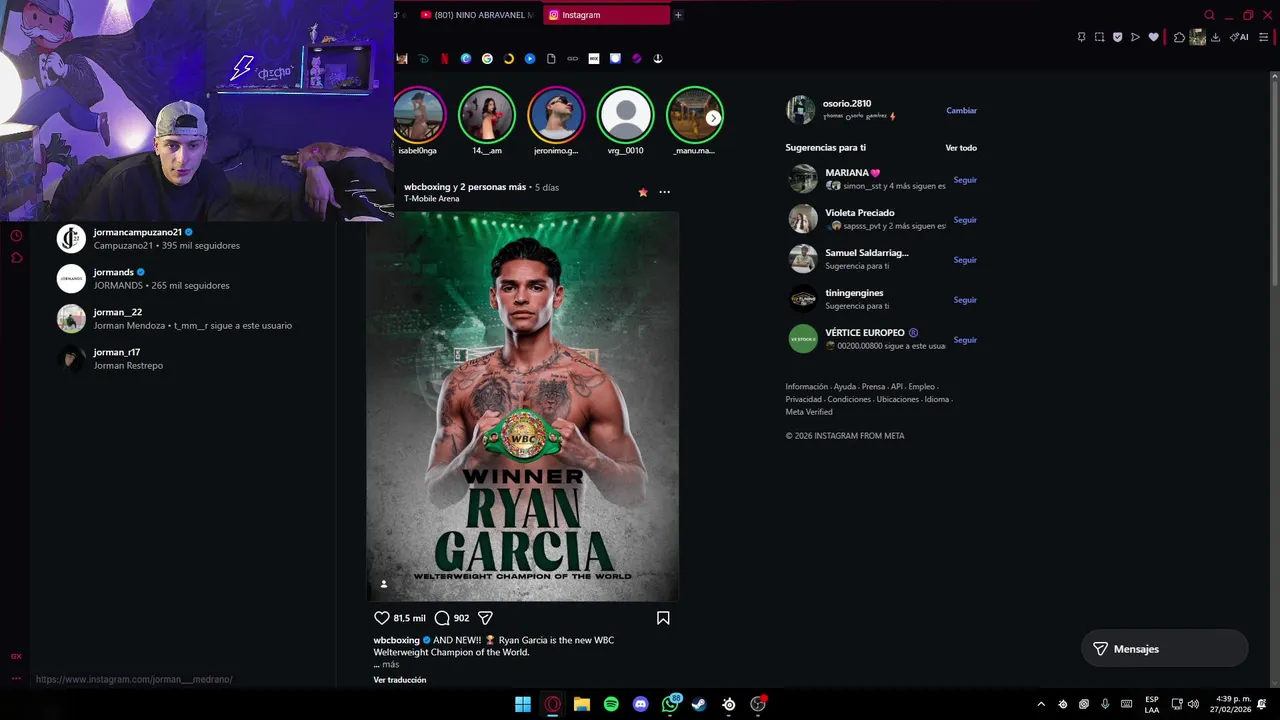Open vrg_0010's story
This screenshot has width=1280, height=720.
point(625,116)
